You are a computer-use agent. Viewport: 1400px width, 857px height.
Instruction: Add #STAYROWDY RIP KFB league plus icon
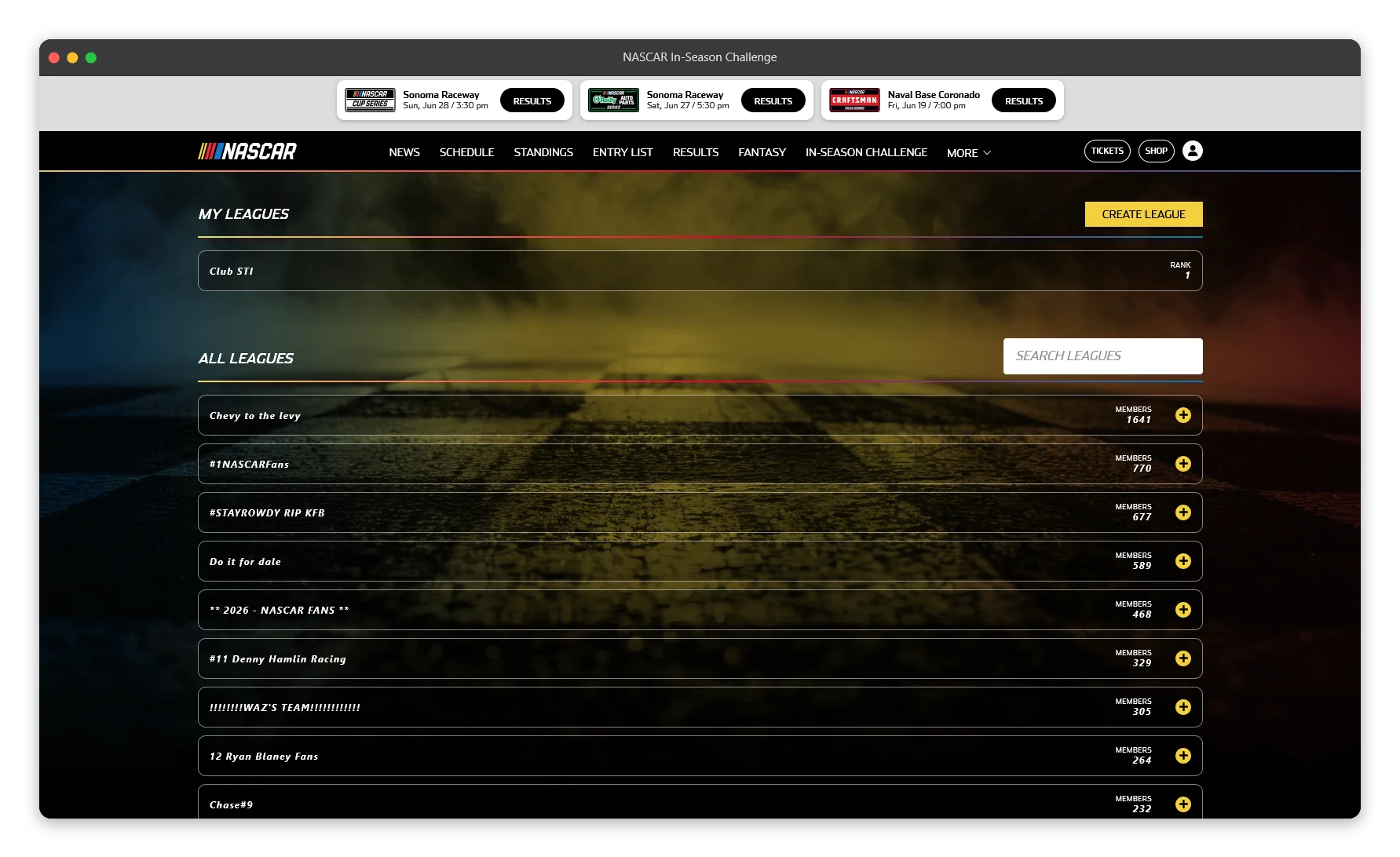pos(1183,512)
